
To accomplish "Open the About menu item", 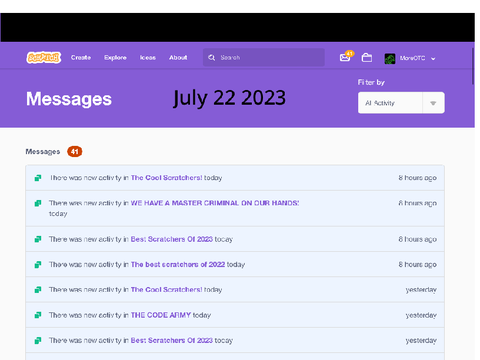I will coord(178,58).
